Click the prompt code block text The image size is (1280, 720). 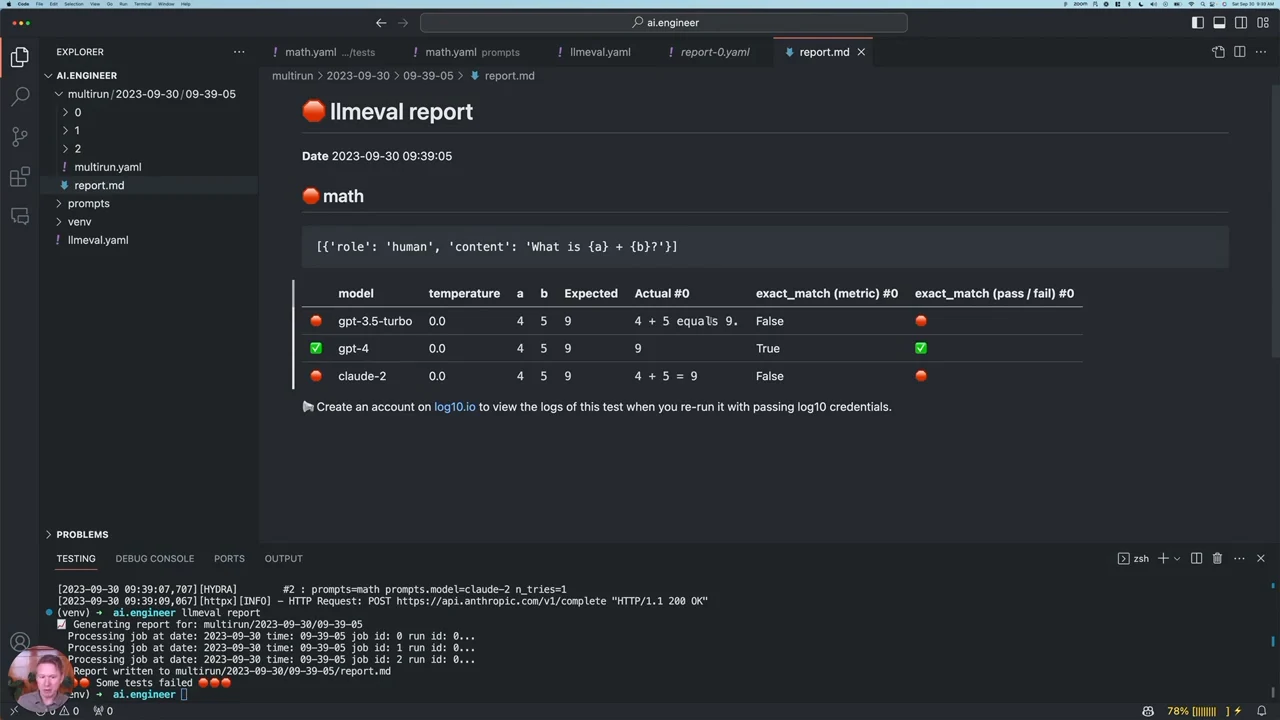(x=497, y=246)
